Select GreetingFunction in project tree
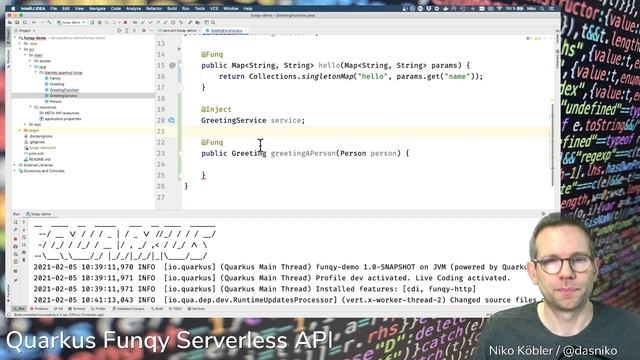640x360 pixels. (64, 90)
